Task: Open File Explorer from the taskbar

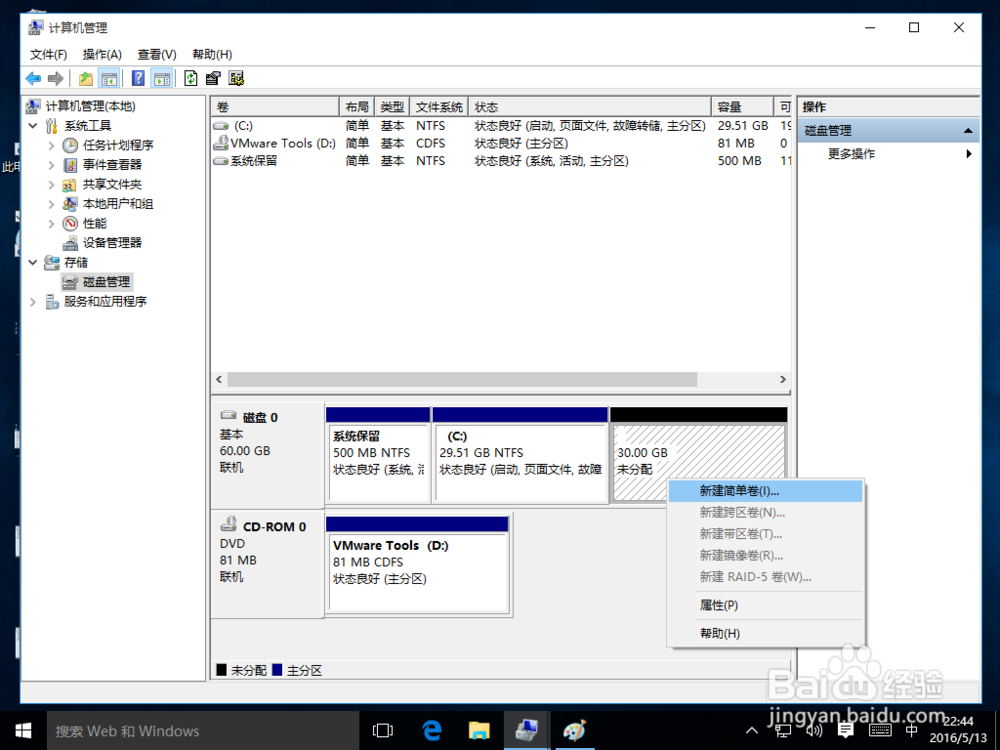Action: point(479,731)
